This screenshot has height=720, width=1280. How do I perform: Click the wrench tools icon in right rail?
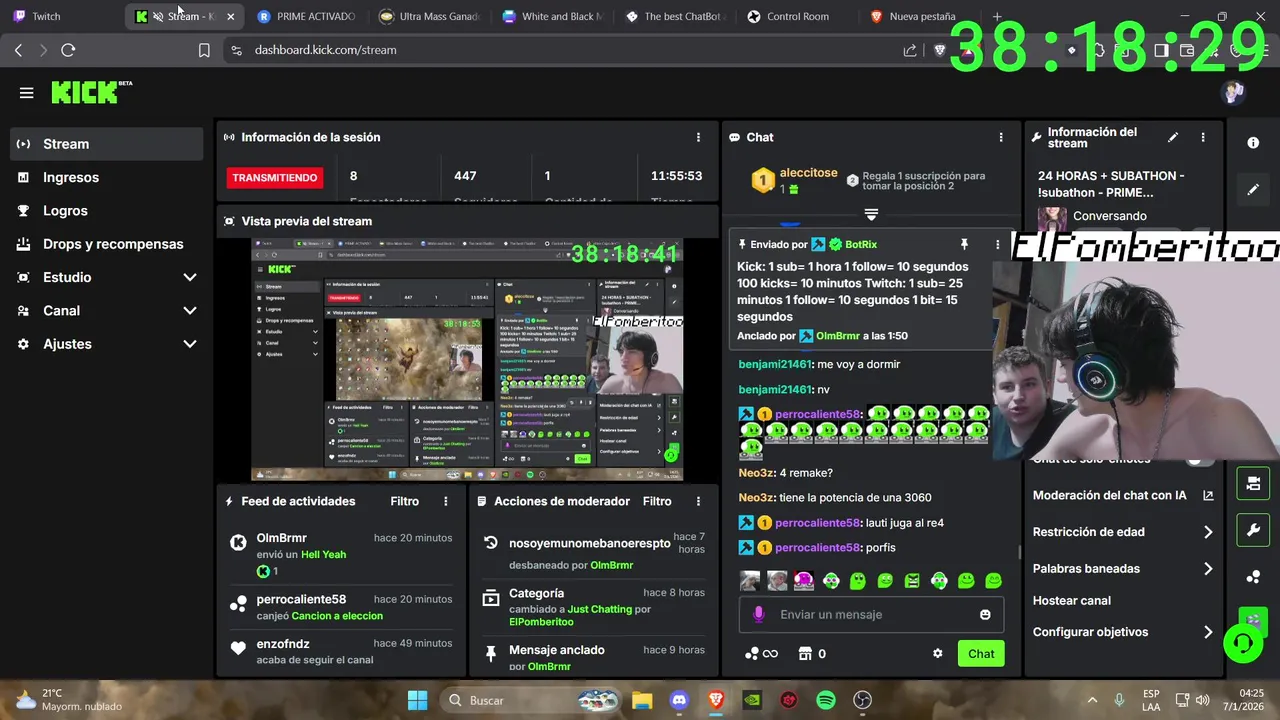[x=1253, y=530]
